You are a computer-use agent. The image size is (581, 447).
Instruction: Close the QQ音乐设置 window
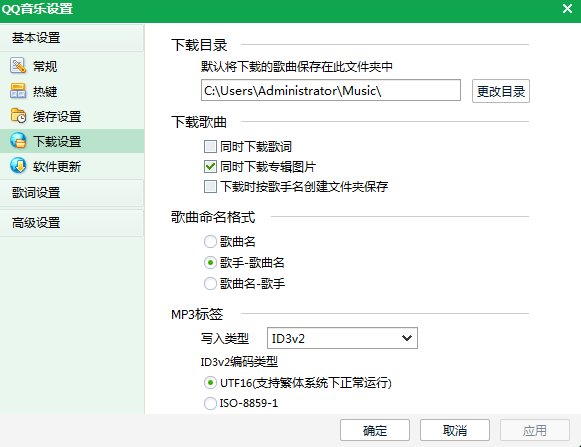coord(567,9)
